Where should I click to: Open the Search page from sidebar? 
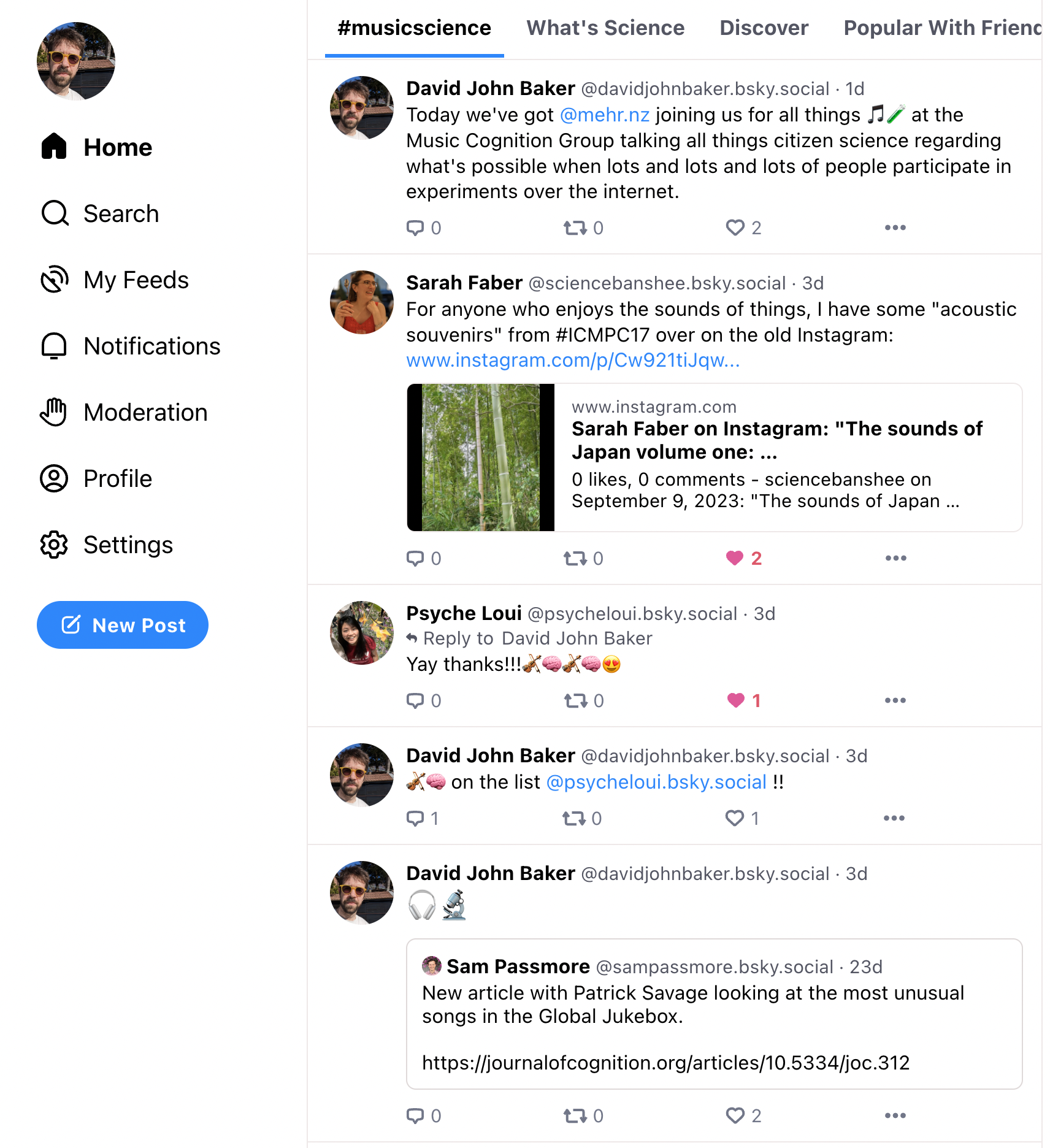[100, 213]
